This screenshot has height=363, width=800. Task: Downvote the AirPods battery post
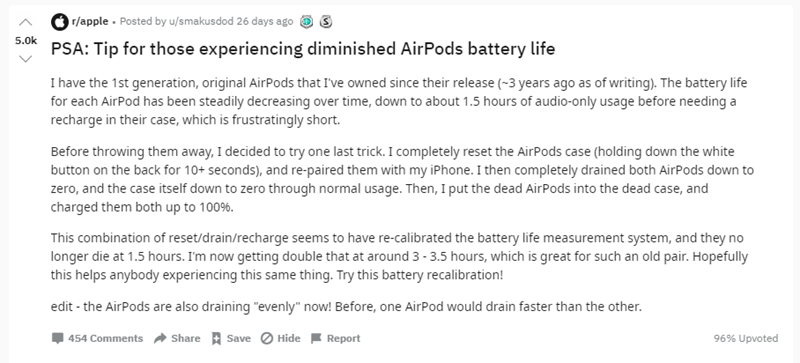pyautogui.click(x=25, y=59)
